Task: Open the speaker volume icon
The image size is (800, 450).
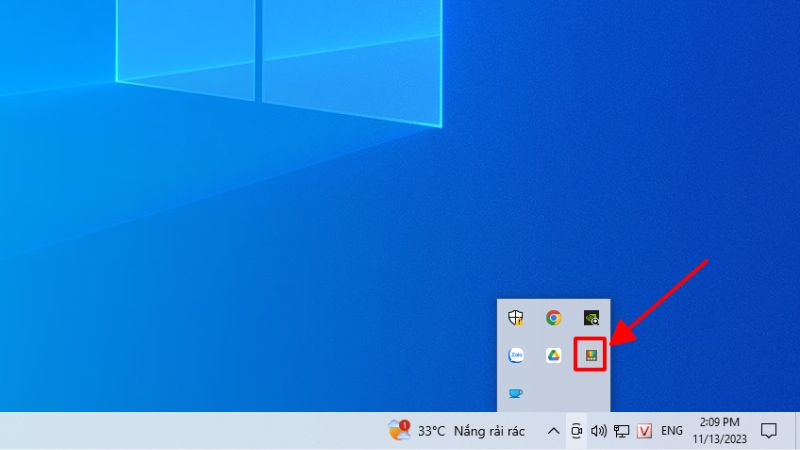Action: pyautogui.click(x=598, y=431)
